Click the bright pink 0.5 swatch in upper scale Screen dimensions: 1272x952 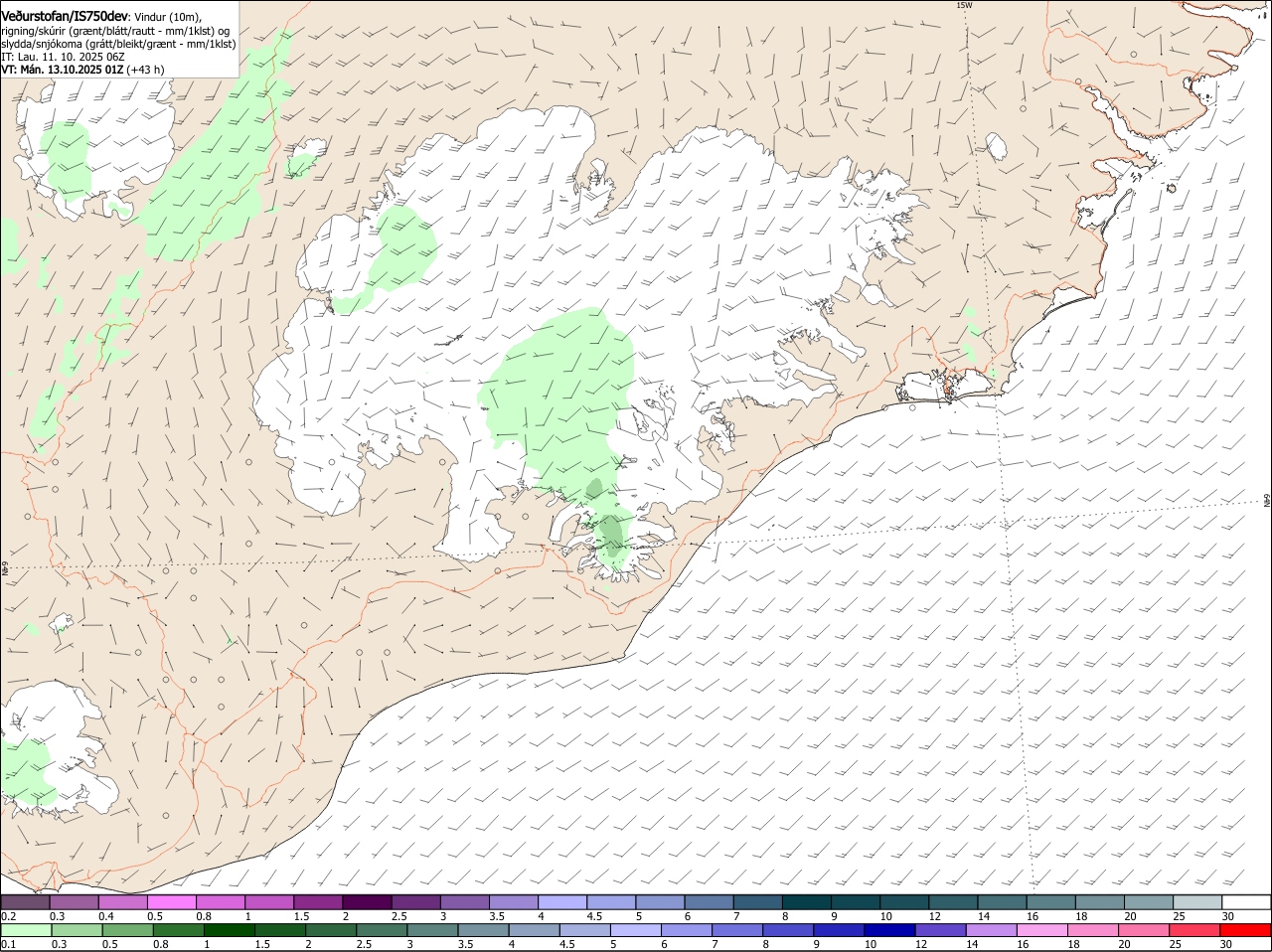coord(173,902)
